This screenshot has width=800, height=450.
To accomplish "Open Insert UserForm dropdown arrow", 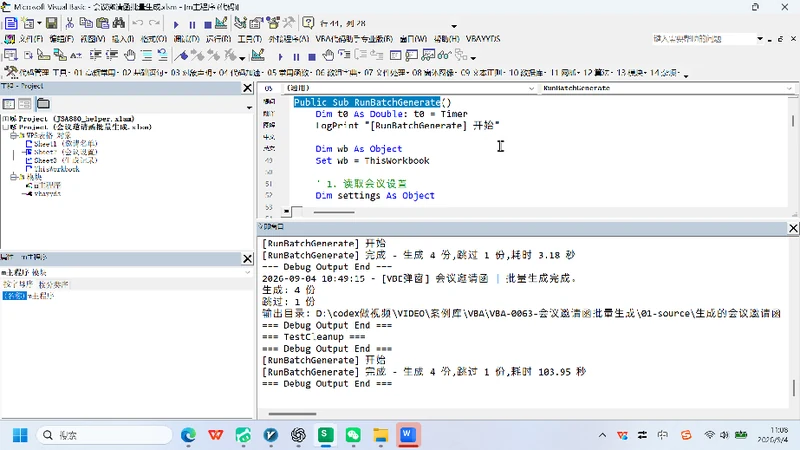I will pos(39,23).
